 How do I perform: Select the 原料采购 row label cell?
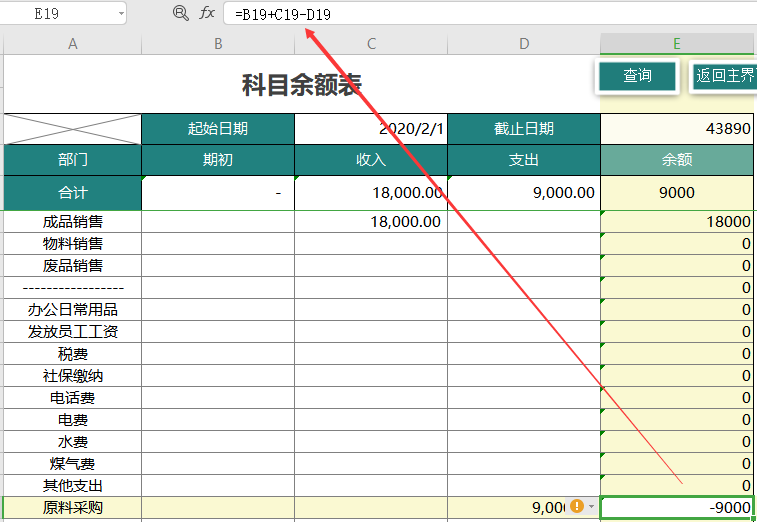72,508
